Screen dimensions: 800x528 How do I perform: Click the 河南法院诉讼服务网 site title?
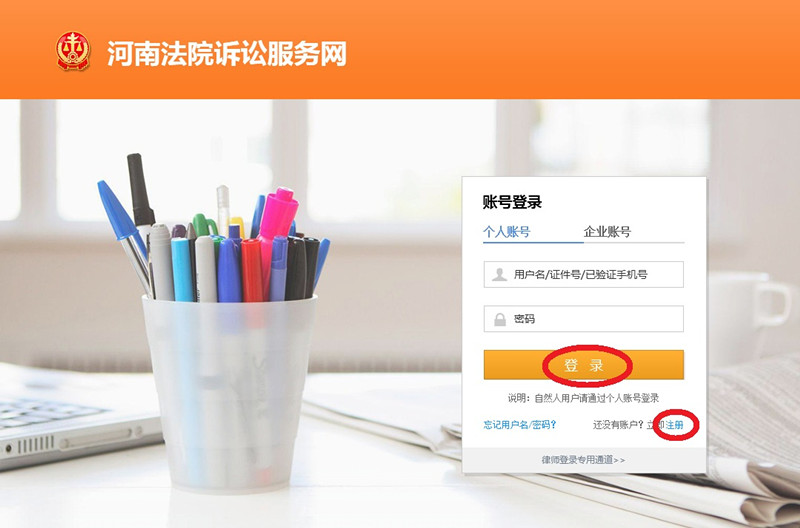pyautogui.click(x=227, y=54)
